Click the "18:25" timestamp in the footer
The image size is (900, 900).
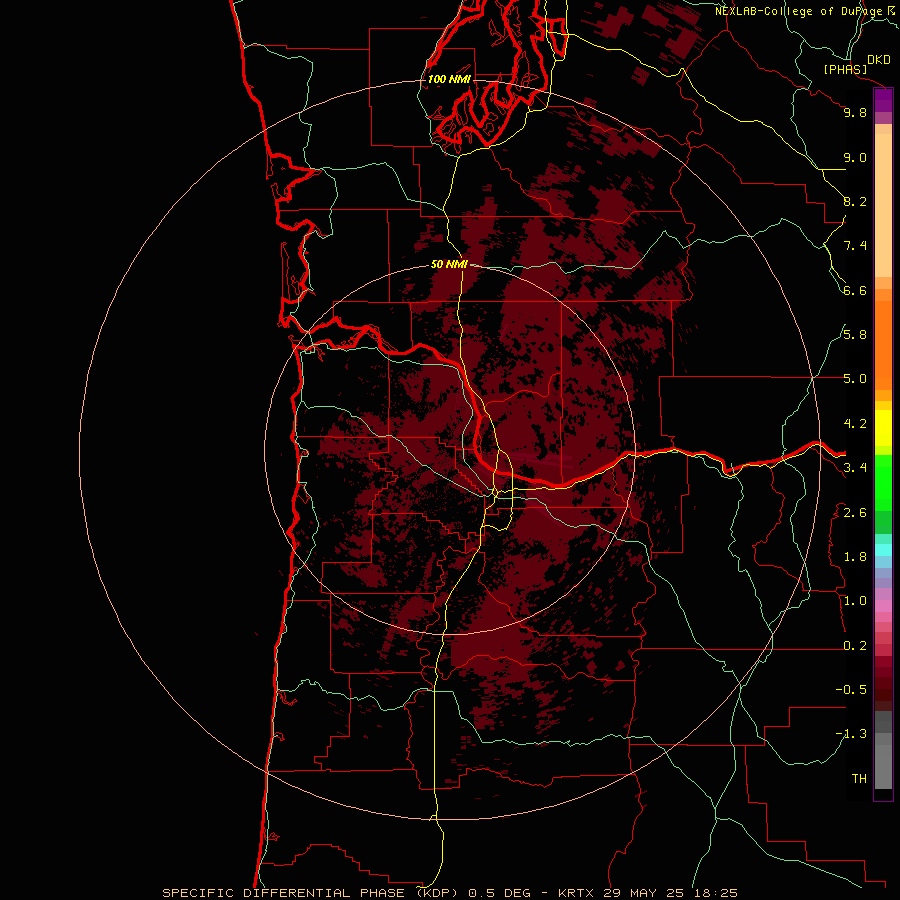point(714,893)
